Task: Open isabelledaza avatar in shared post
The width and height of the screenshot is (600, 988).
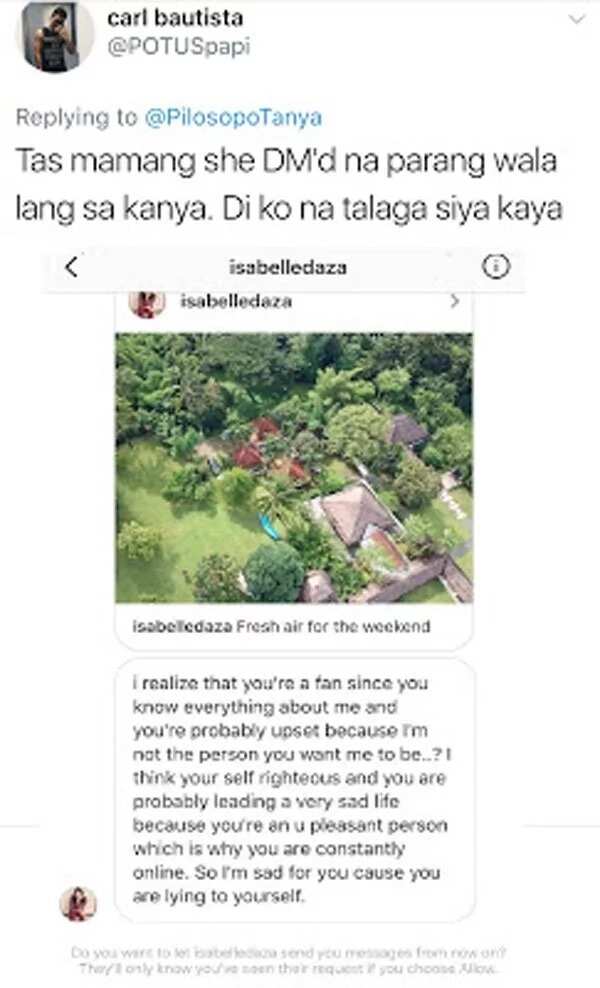Action: tap(147, 303)
